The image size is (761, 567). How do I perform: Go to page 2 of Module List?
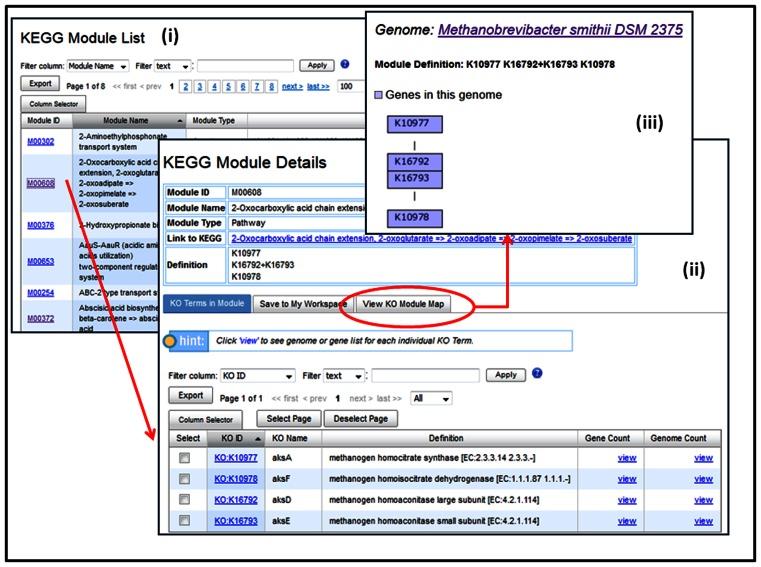point(185,86)
